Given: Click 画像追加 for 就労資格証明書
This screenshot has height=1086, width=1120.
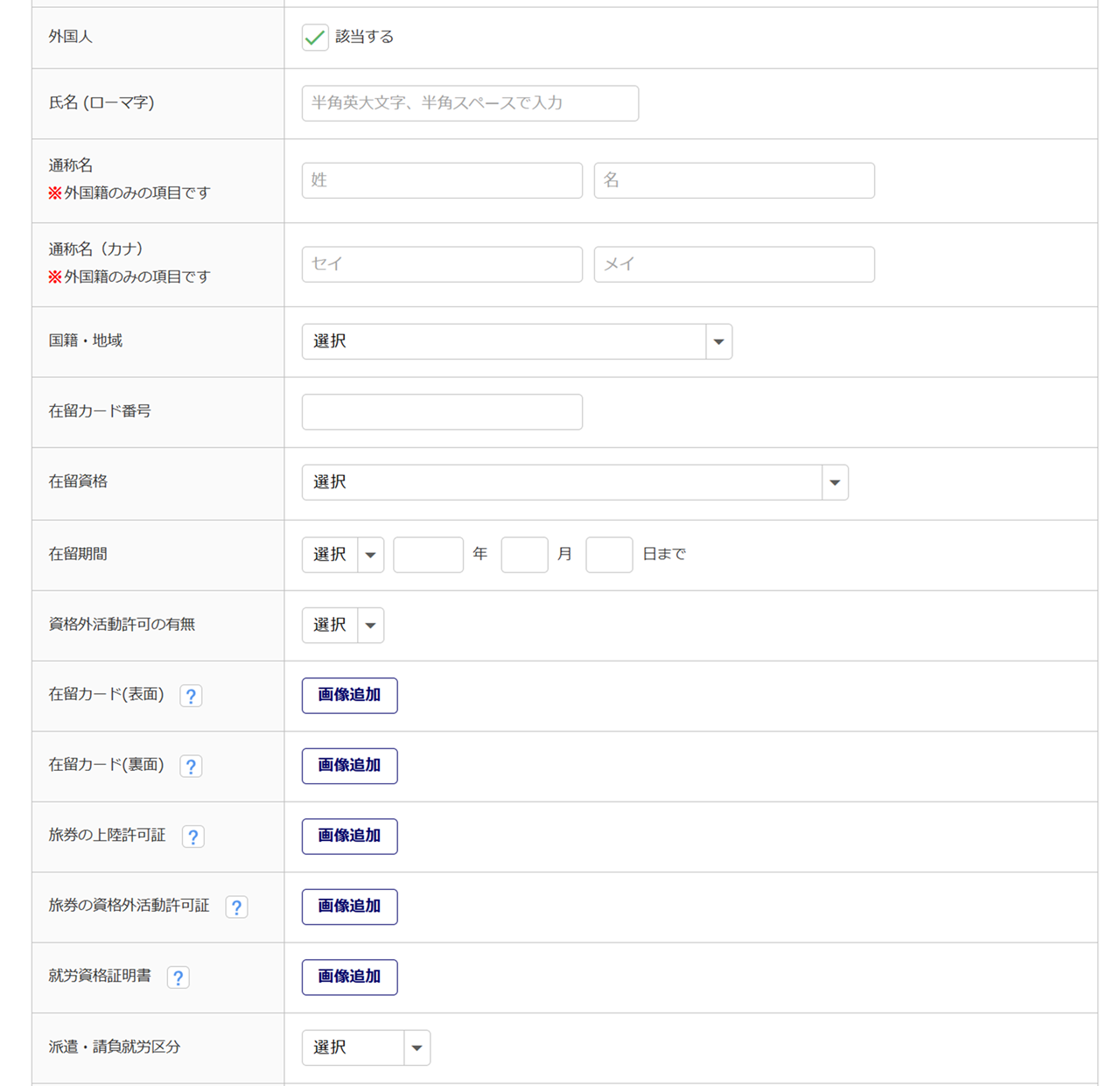Looking at the screenshot, I should point(349,977).
